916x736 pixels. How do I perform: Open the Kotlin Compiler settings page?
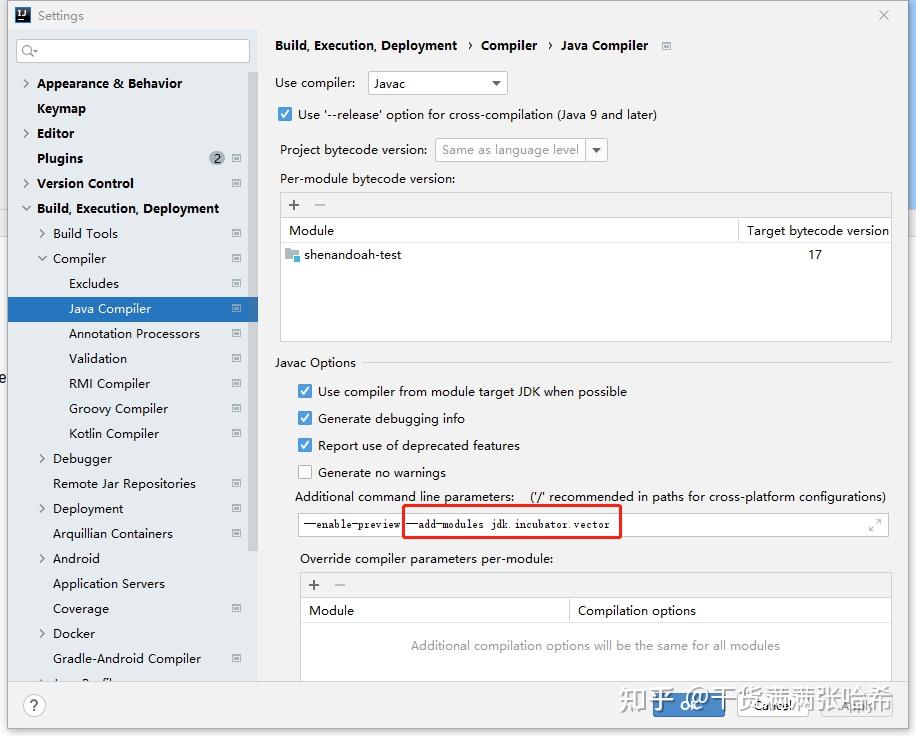[114, 434]
